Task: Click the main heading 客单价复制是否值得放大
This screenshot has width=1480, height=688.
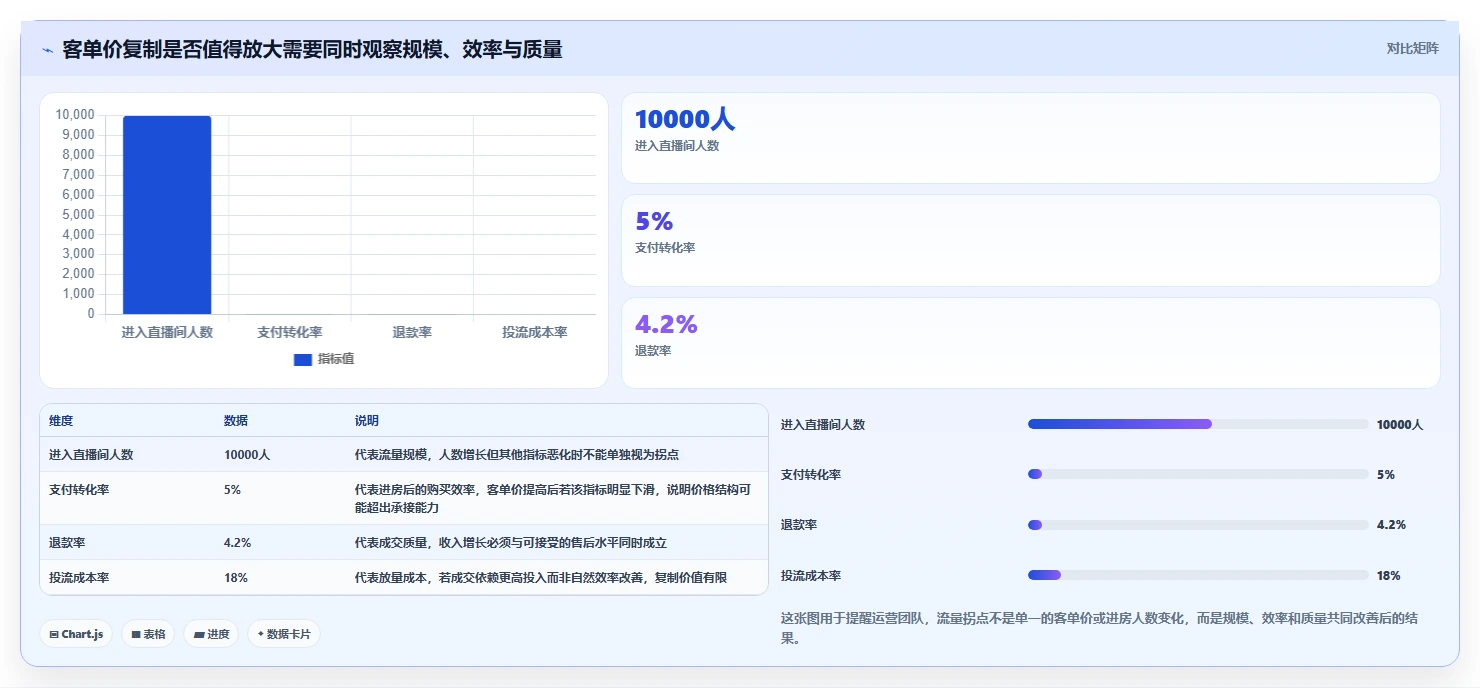Action: pos(312,49)
